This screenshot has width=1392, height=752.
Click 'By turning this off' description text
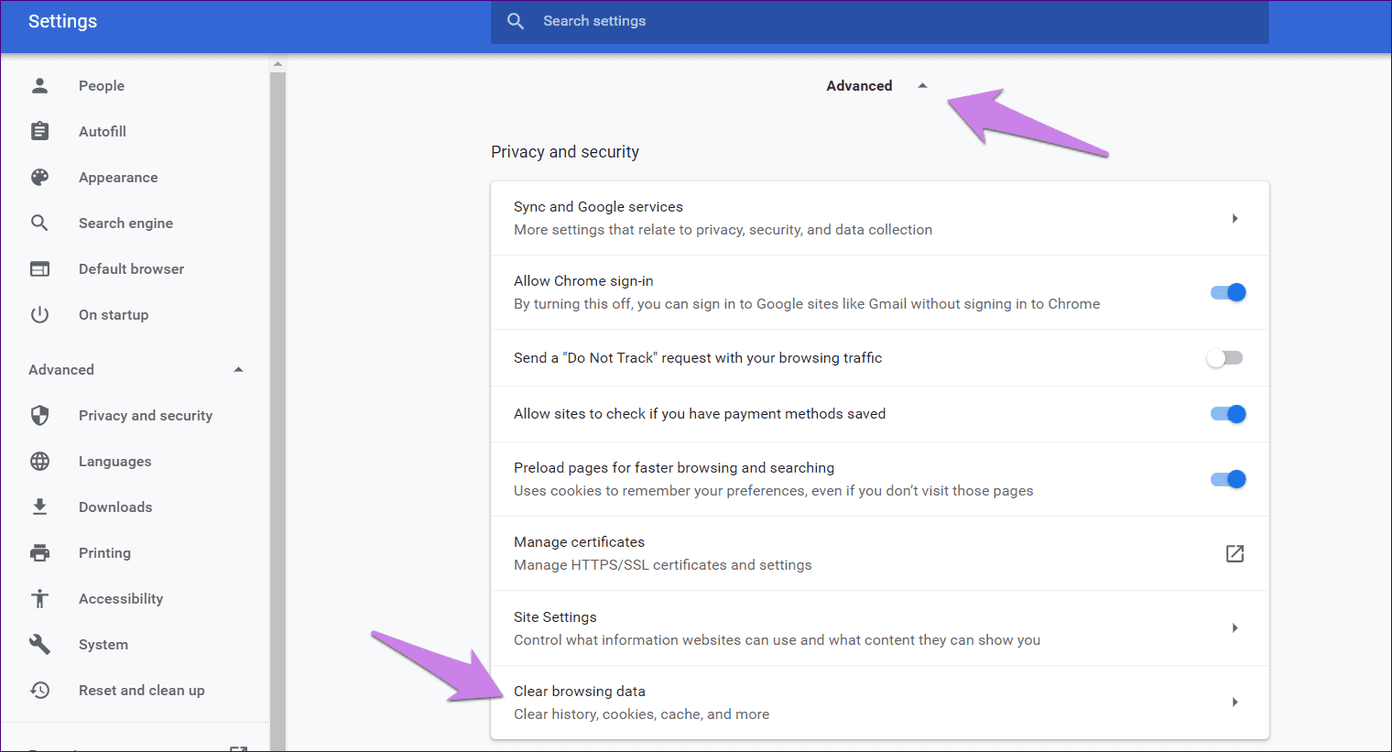tap(807, 304)
